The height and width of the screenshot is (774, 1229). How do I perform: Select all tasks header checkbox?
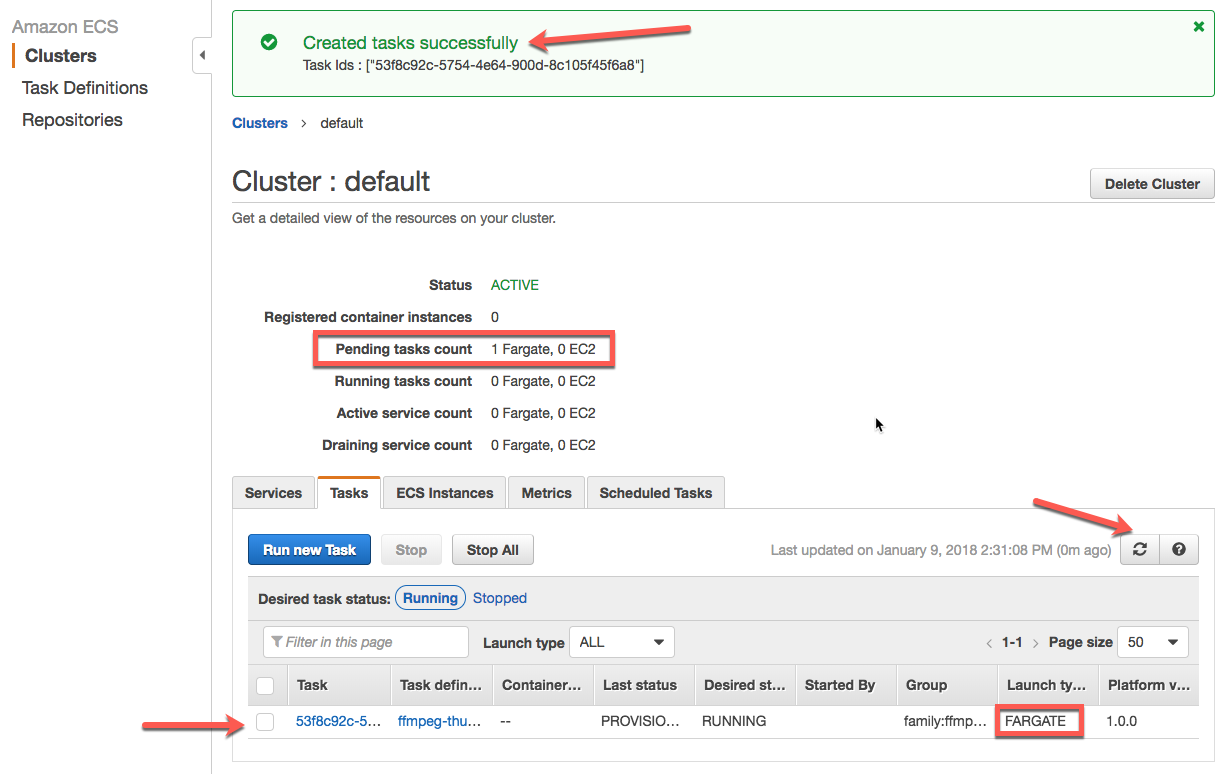point(265,685)
